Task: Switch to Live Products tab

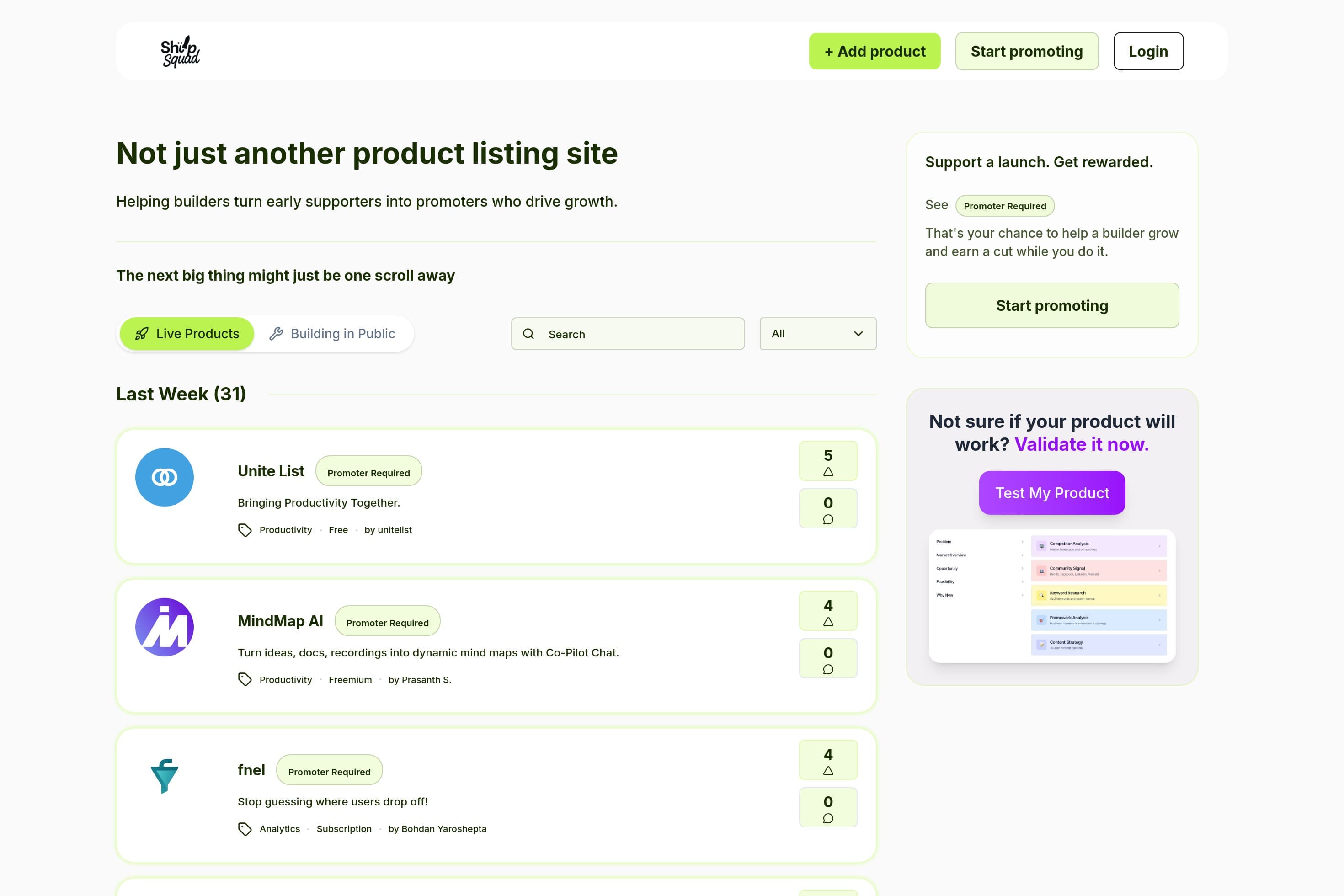Action: click(x=187, y=334)
